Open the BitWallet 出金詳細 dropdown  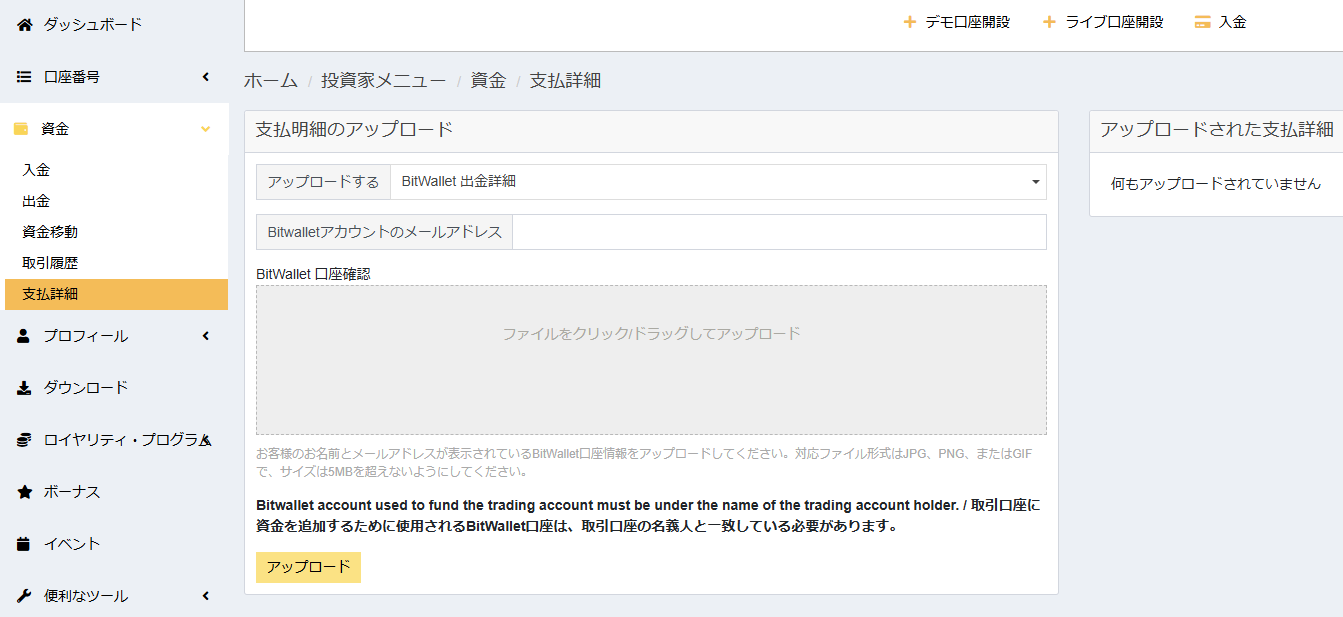click(717, 182)
